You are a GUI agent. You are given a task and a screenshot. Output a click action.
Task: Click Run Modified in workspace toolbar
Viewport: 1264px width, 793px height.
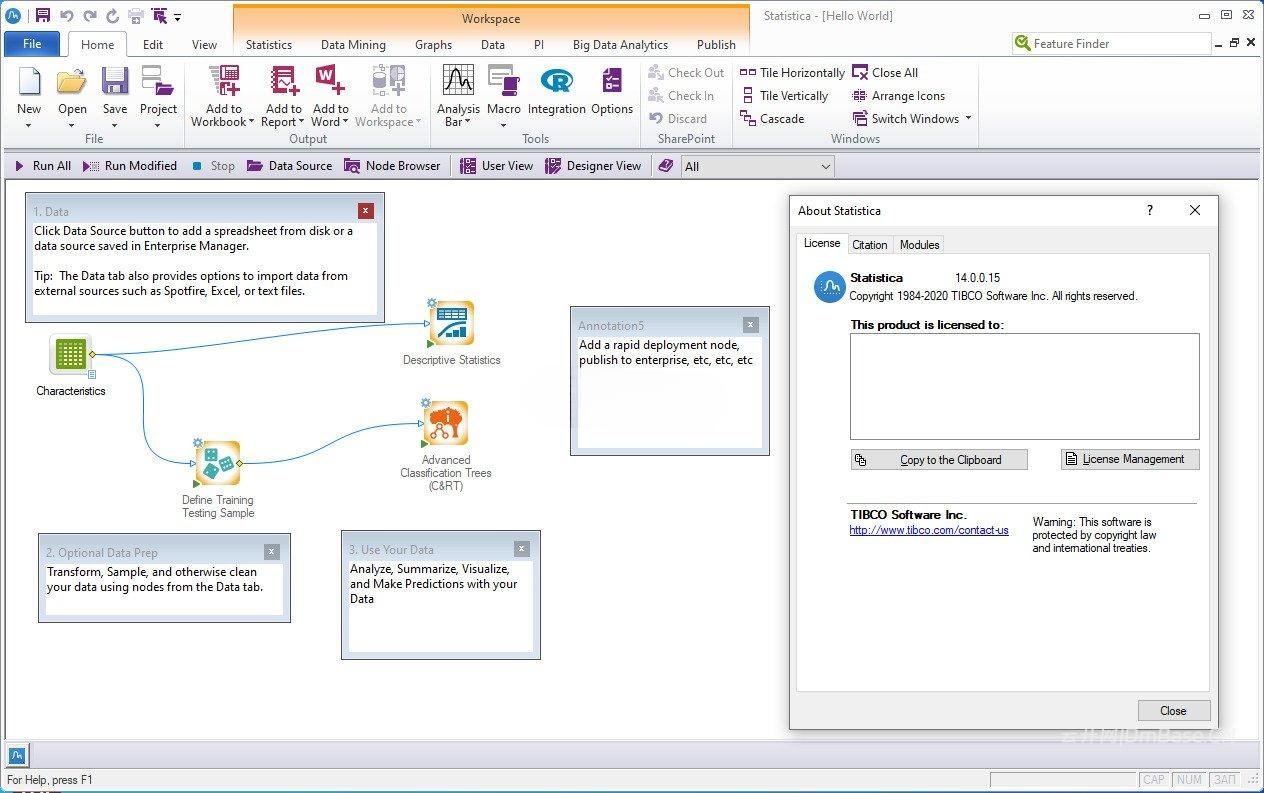point(130,166)
